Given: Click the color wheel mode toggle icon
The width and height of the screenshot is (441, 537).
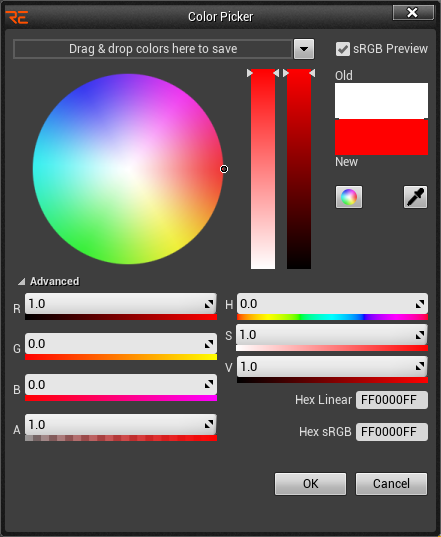Looking at the screenshot, I should tap(349, 197).
